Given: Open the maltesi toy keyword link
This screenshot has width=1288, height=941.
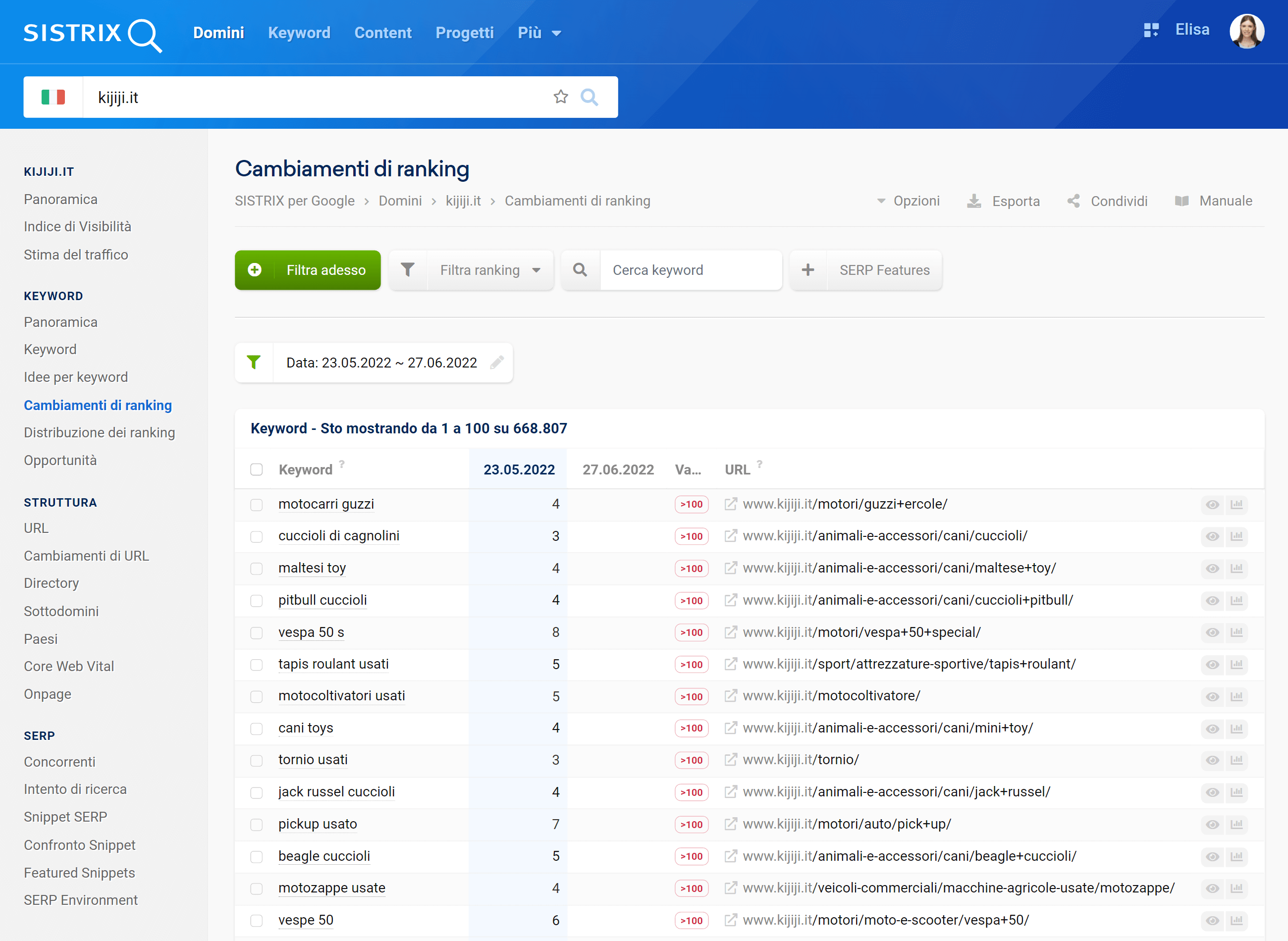Looking at the screenshot, I should 312,569.
